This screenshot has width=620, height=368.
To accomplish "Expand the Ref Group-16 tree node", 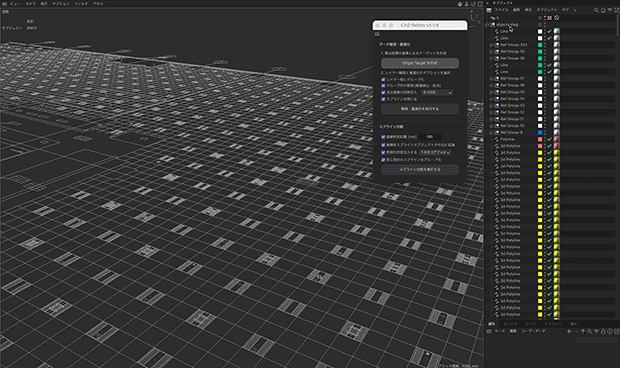I will (x=491, y=85).
